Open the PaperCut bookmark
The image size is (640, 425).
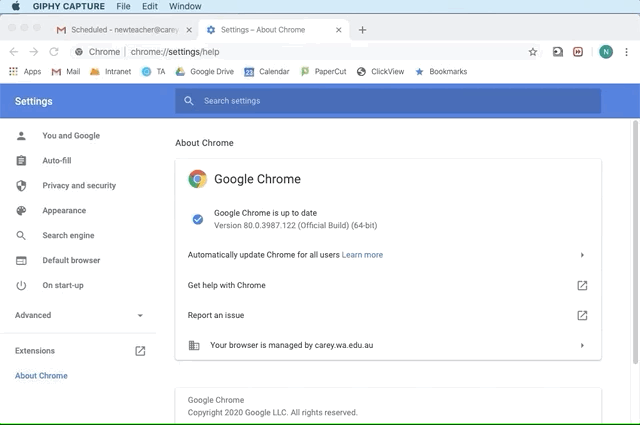(323, 71)
